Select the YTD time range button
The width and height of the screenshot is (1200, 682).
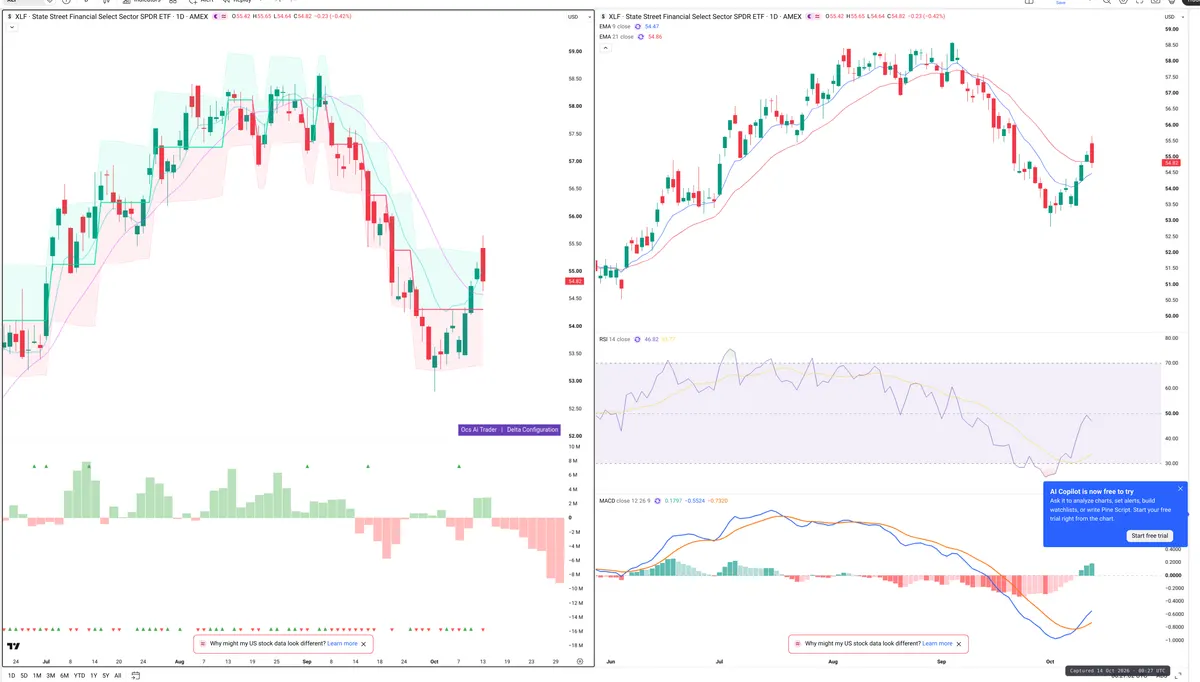pyautogui.click(x=79, y=676)
